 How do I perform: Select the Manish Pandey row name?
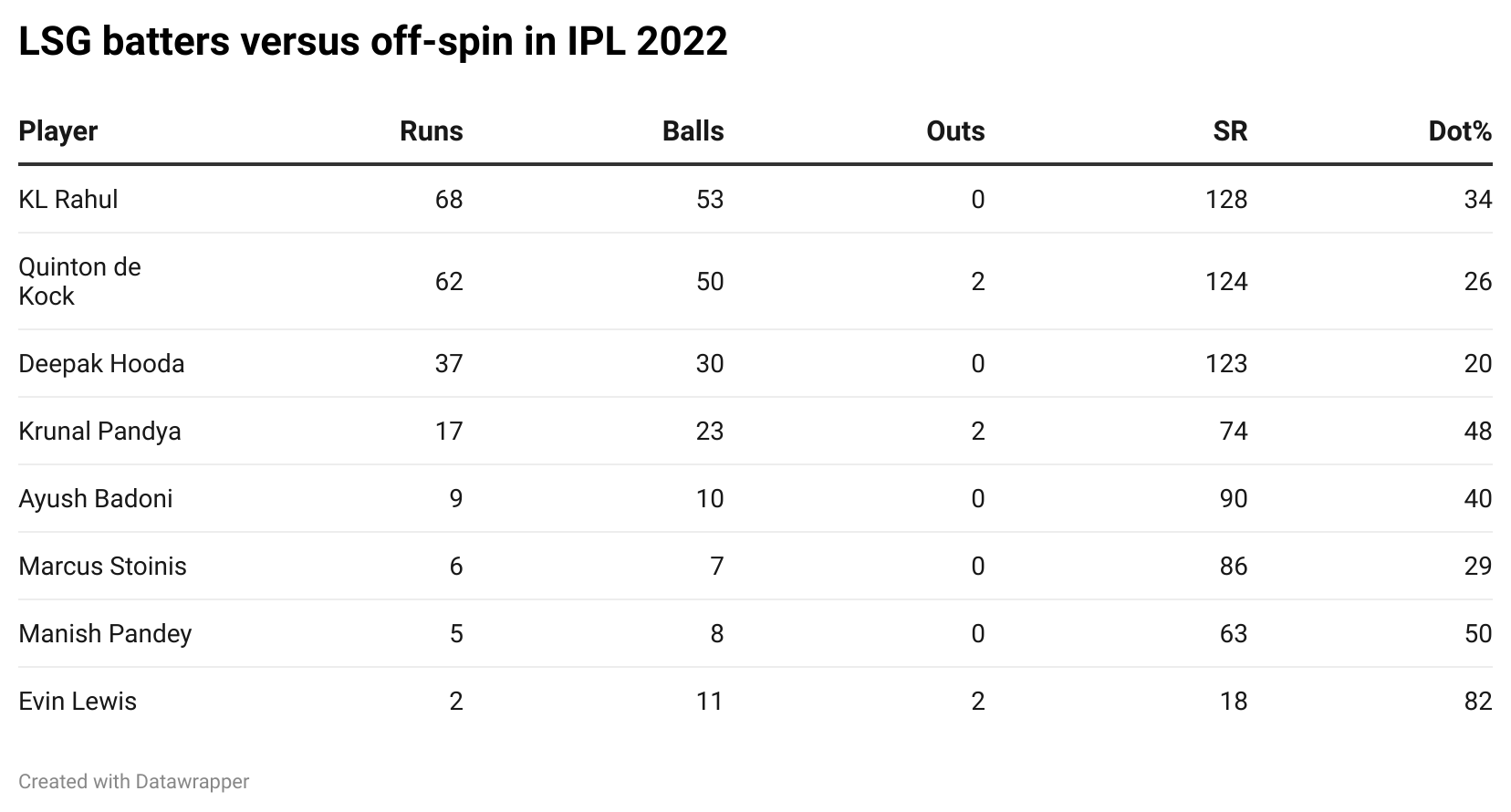(105, 633)
